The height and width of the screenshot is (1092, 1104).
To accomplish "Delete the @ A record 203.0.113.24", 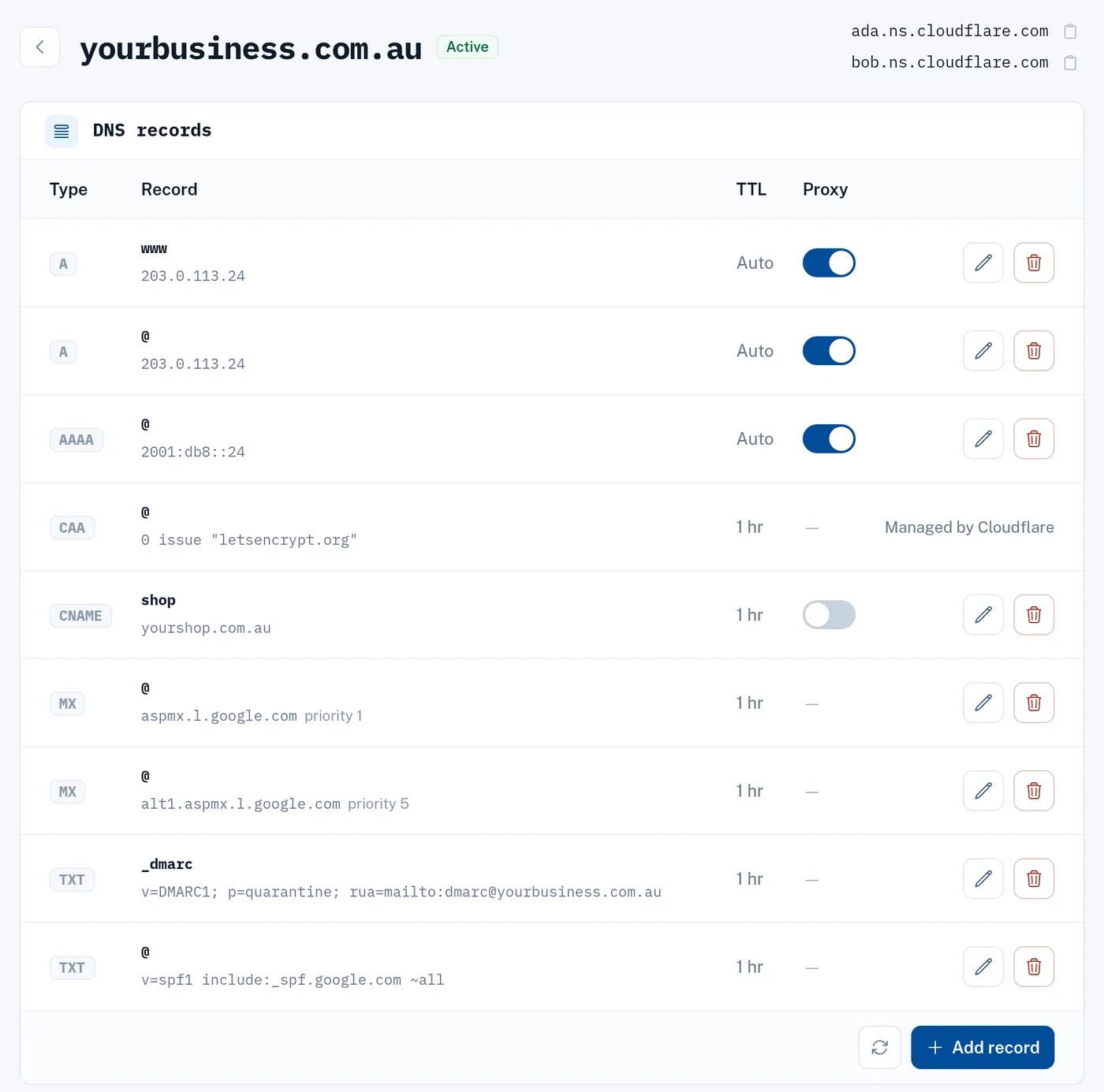I will [x=1034, y=351].
